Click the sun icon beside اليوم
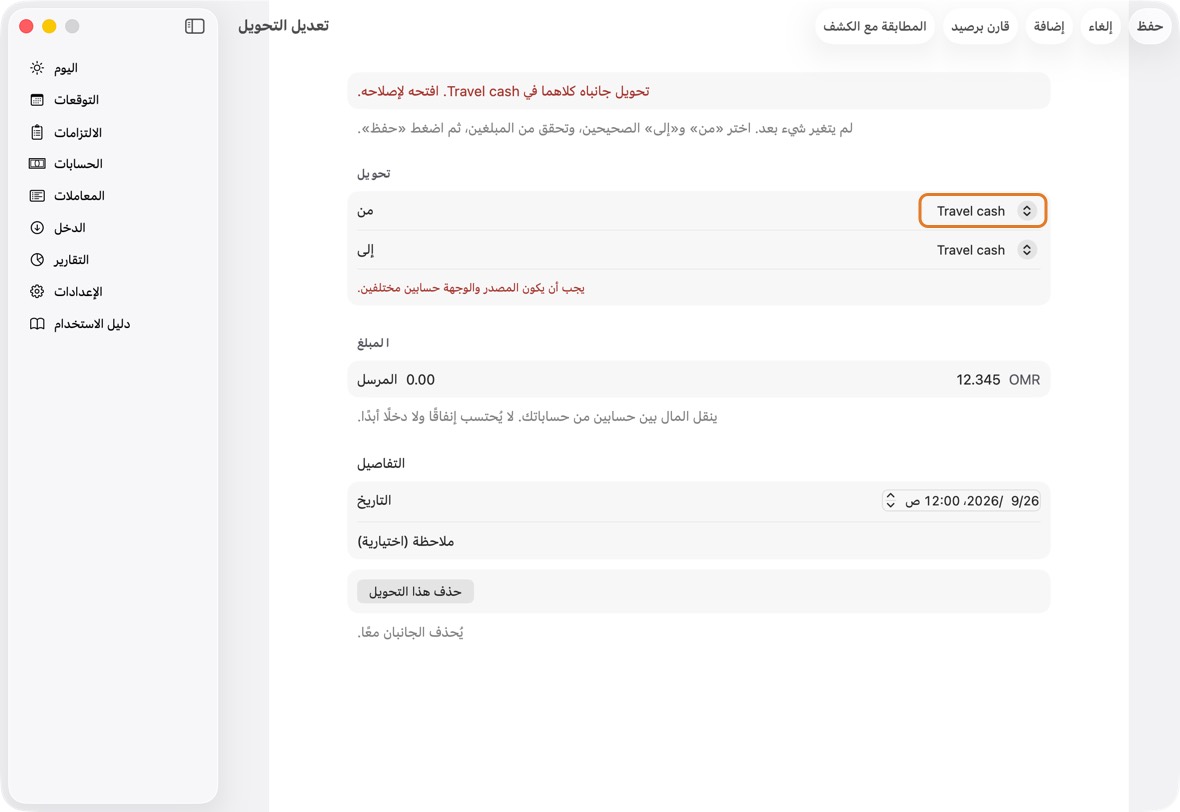1180x812 pixels. coord(37,68)
